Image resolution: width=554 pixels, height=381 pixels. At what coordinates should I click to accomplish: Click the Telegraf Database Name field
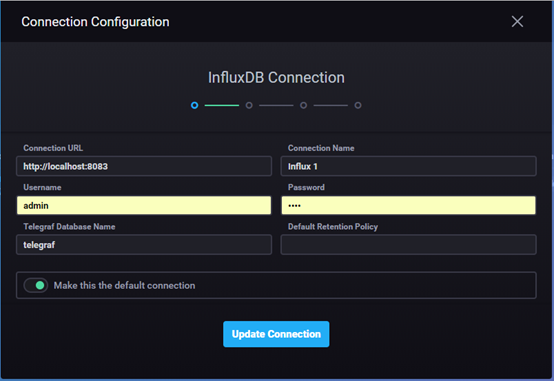[144, 245]
